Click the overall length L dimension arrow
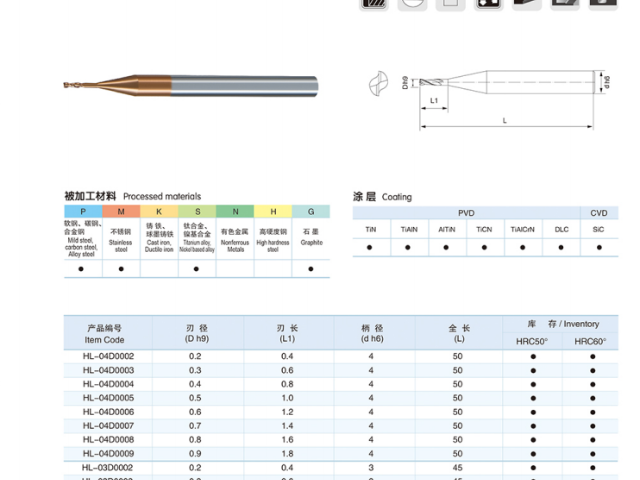The height and width of the screenshot is (480, 640). tap(507, 127)
